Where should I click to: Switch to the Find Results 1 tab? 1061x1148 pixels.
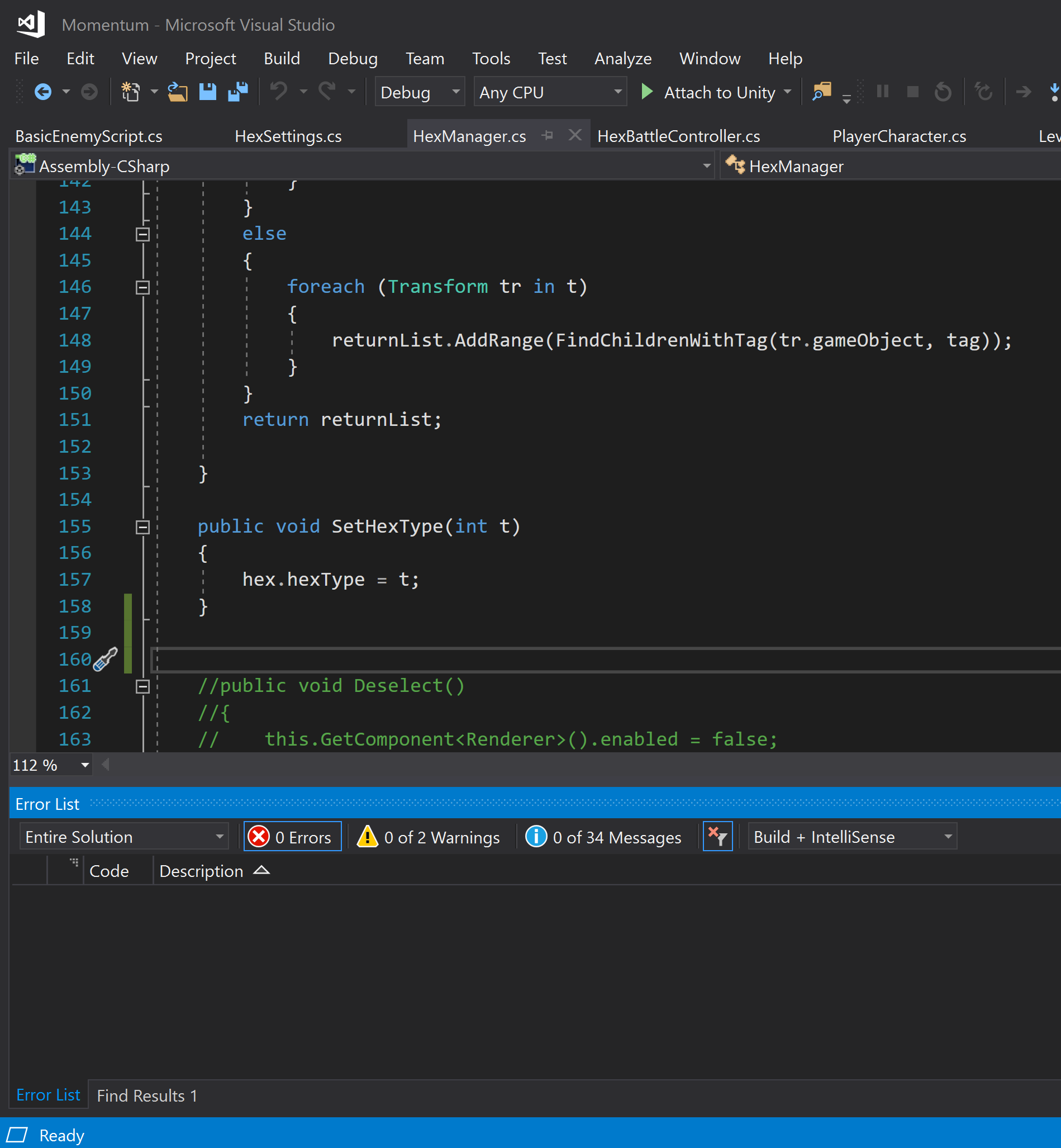tap(147, 1095)
